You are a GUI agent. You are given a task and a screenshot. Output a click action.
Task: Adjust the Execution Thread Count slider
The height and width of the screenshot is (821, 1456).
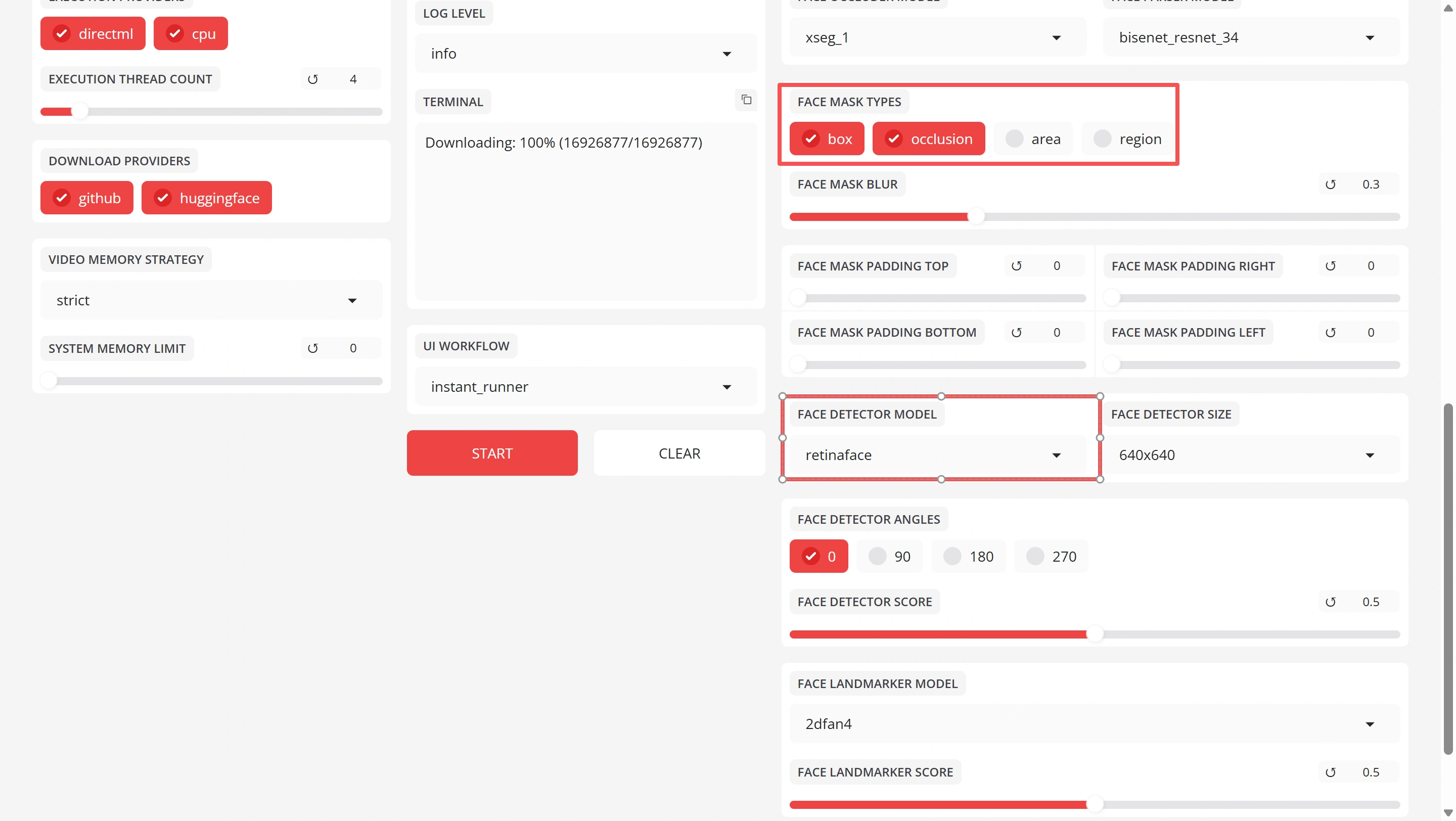(x=211, y=111)
